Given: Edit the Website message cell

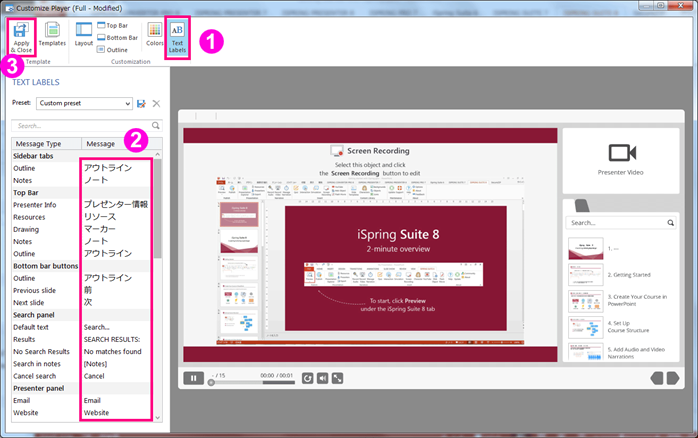Looking at the screenshot, I should pos(116,413).
